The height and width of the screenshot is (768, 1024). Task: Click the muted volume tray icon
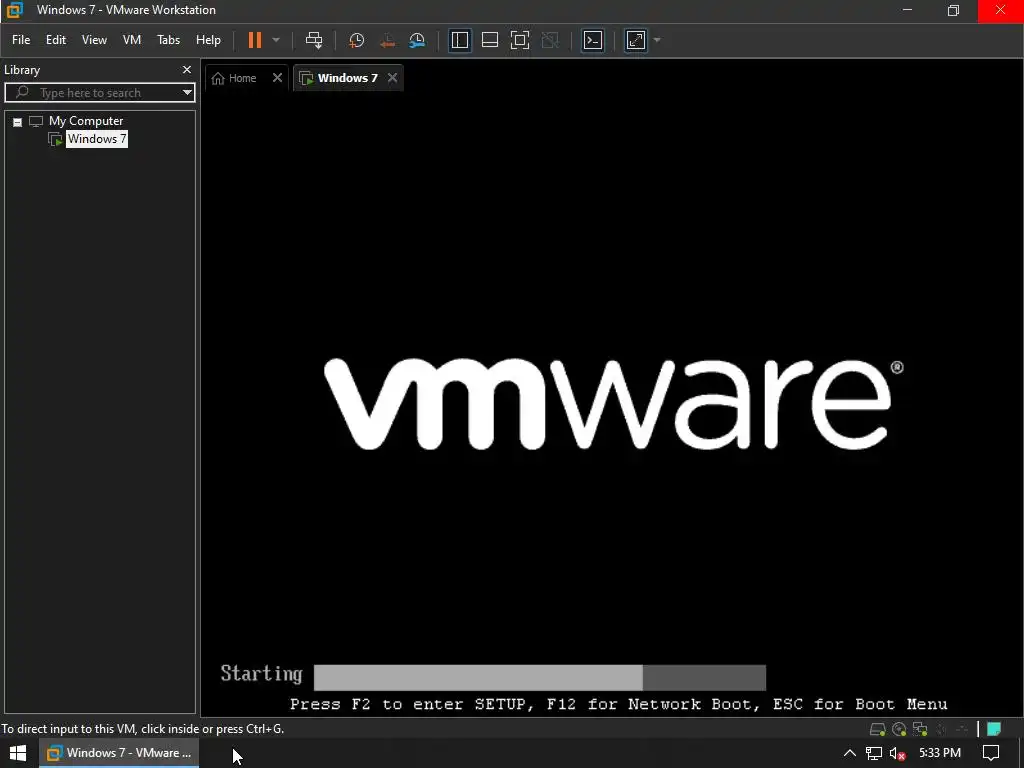pos(897,753)
